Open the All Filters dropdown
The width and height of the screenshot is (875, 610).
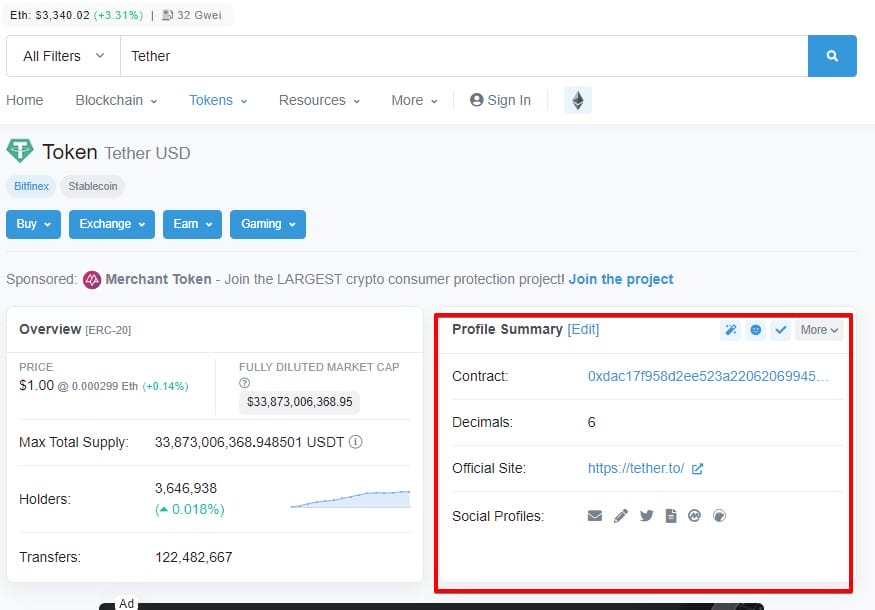(x=63, y=56)
